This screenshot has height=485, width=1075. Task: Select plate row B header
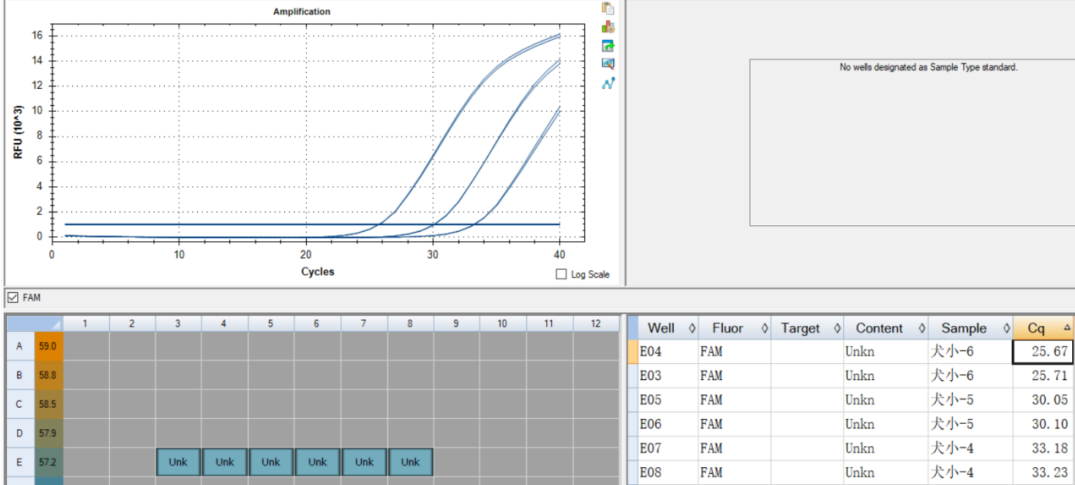(20, 375)
